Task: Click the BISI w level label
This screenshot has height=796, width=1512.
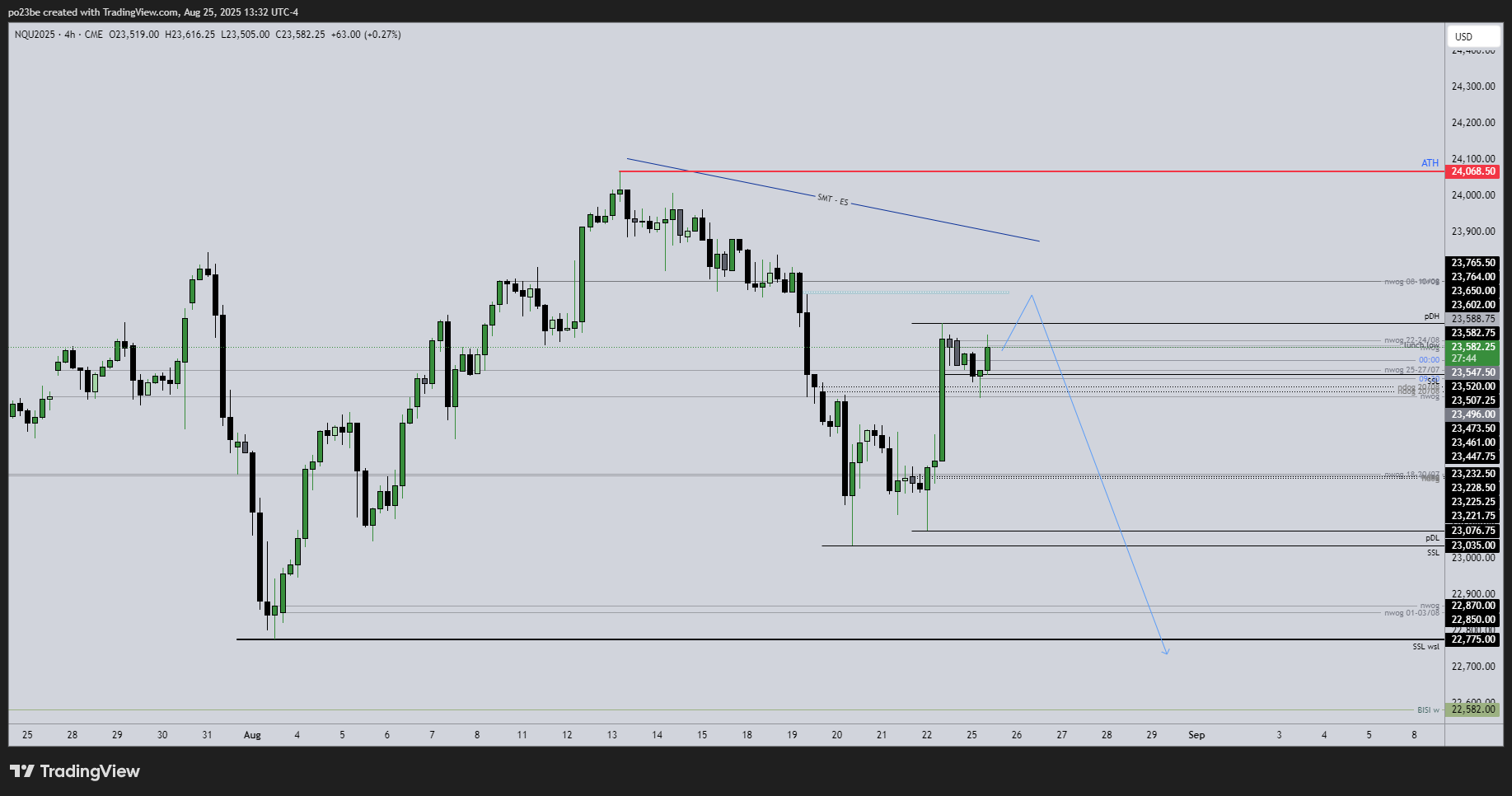Action: (1428, 710)
